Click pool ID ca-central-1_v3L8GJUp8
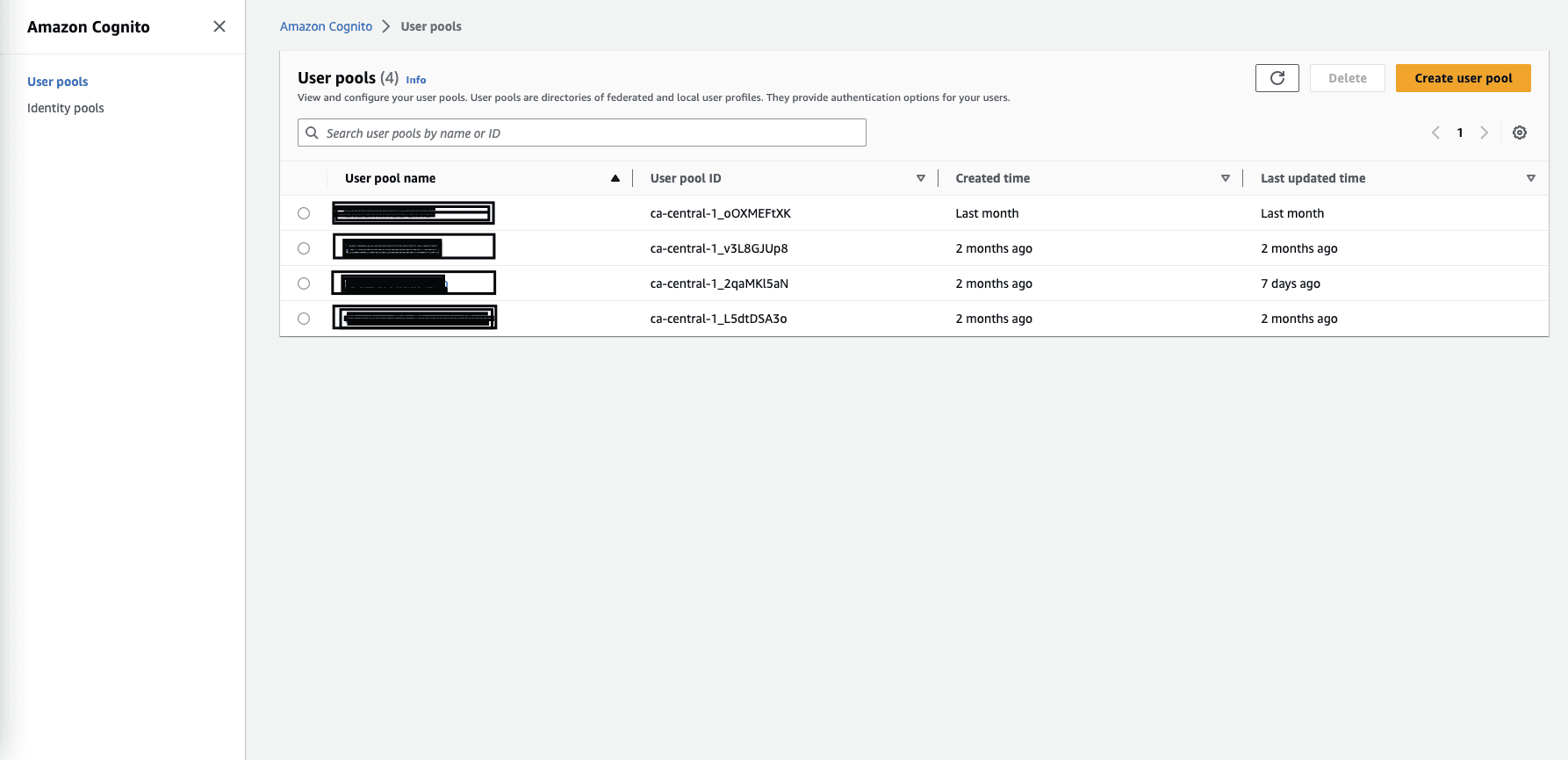Screen dimensions: 1568x760 click(719, 248)
